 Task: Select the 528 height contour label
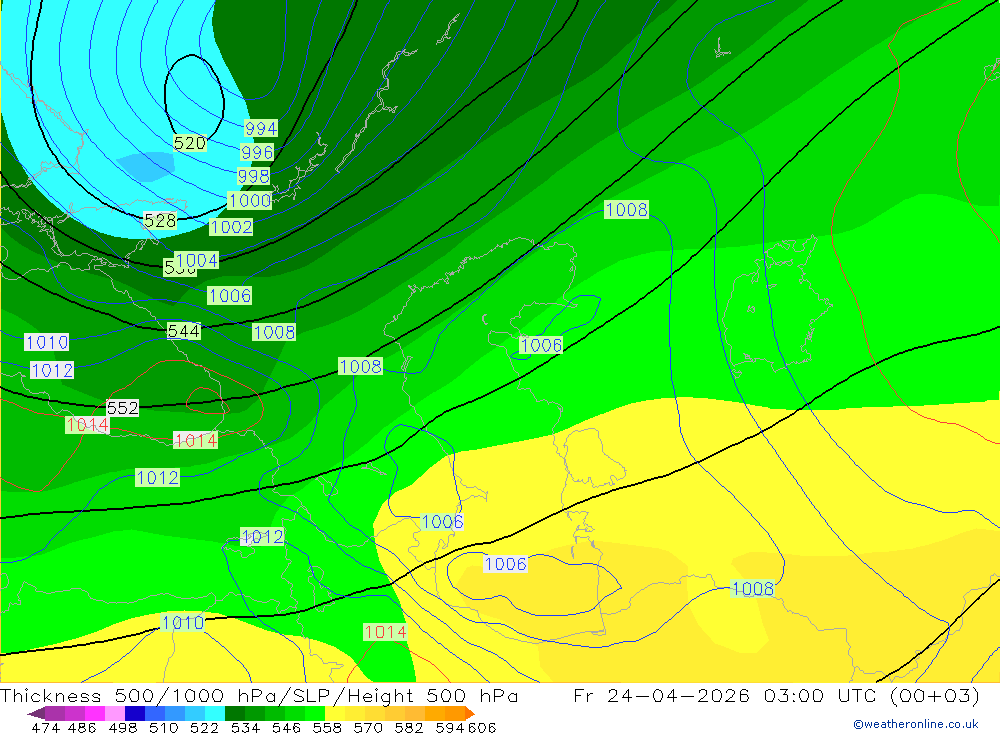[160, 221]
